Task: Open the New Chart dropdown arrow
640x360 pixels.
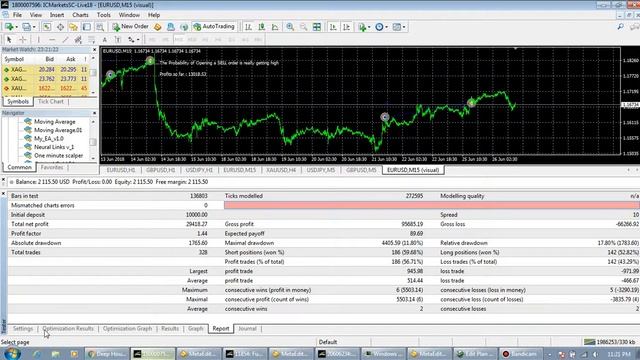Action: (x=17, y=27)
